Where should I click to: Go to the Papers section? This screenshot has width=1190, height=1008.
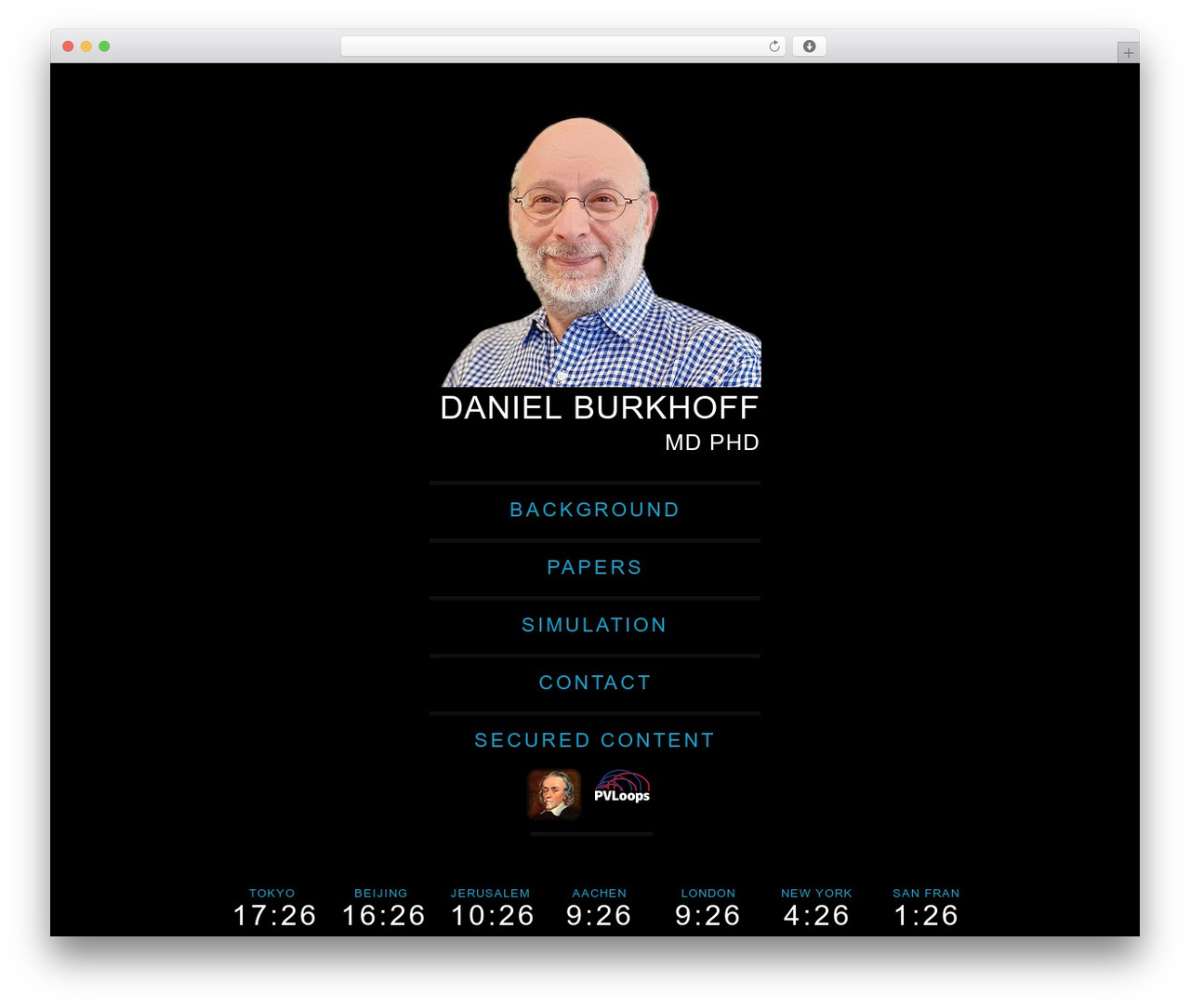click(595, 567)
